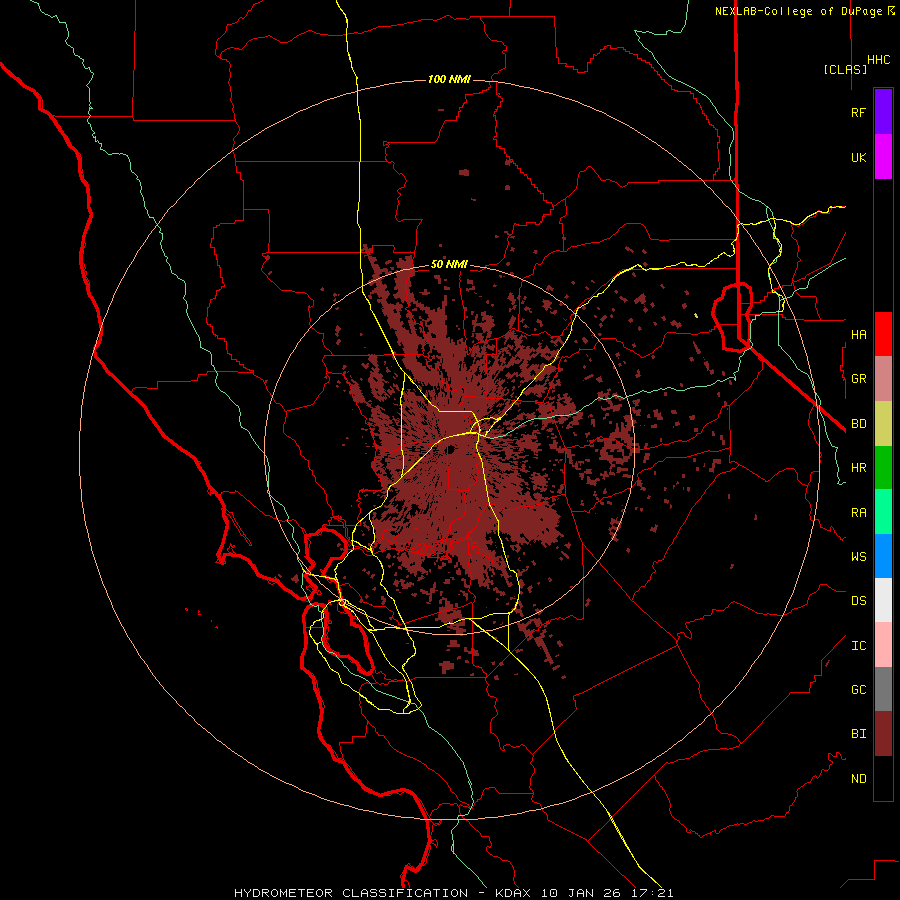Viewport: 900px width, 900px height.
Task: Click the UK magenta legend swatch
Action: [x=883, y=157]
